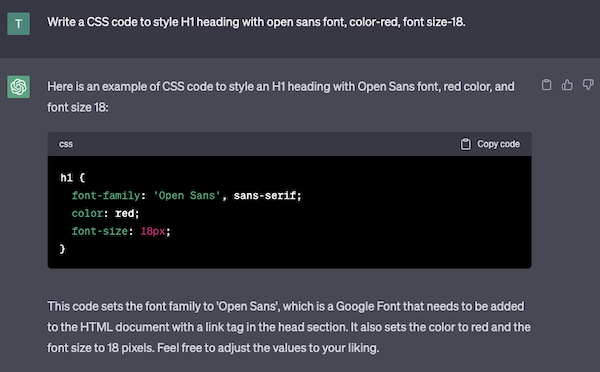Click the response intro sentence text
Viewport: 600px width, 372px height.
(x=280, y=97)
